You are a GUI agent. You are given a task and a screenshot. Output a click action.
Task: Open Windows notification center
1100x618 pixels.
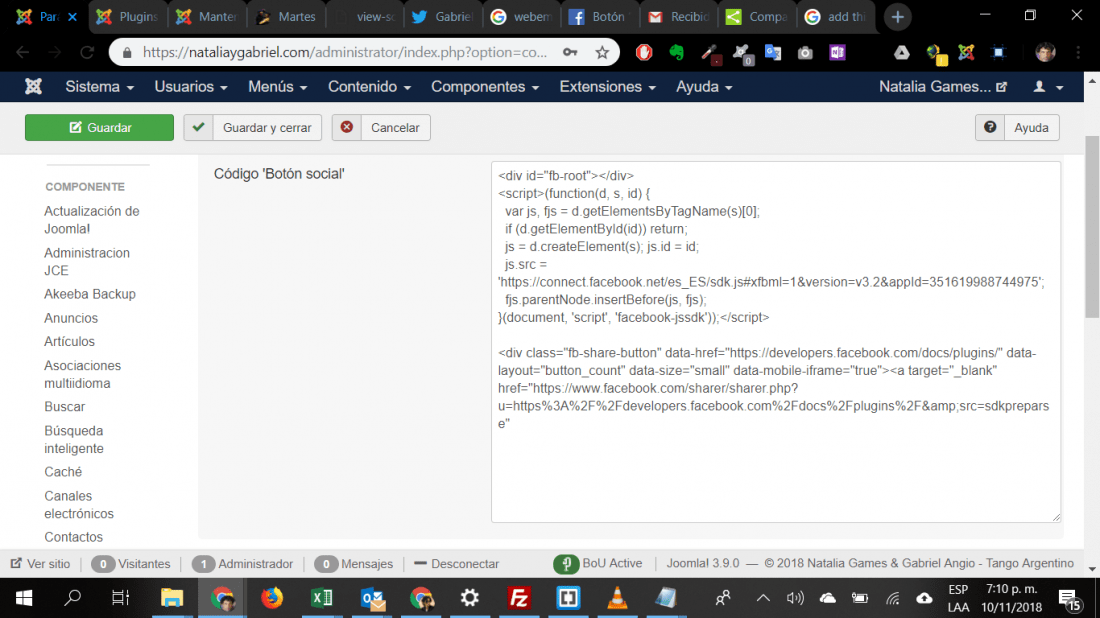pos(1069,599)
